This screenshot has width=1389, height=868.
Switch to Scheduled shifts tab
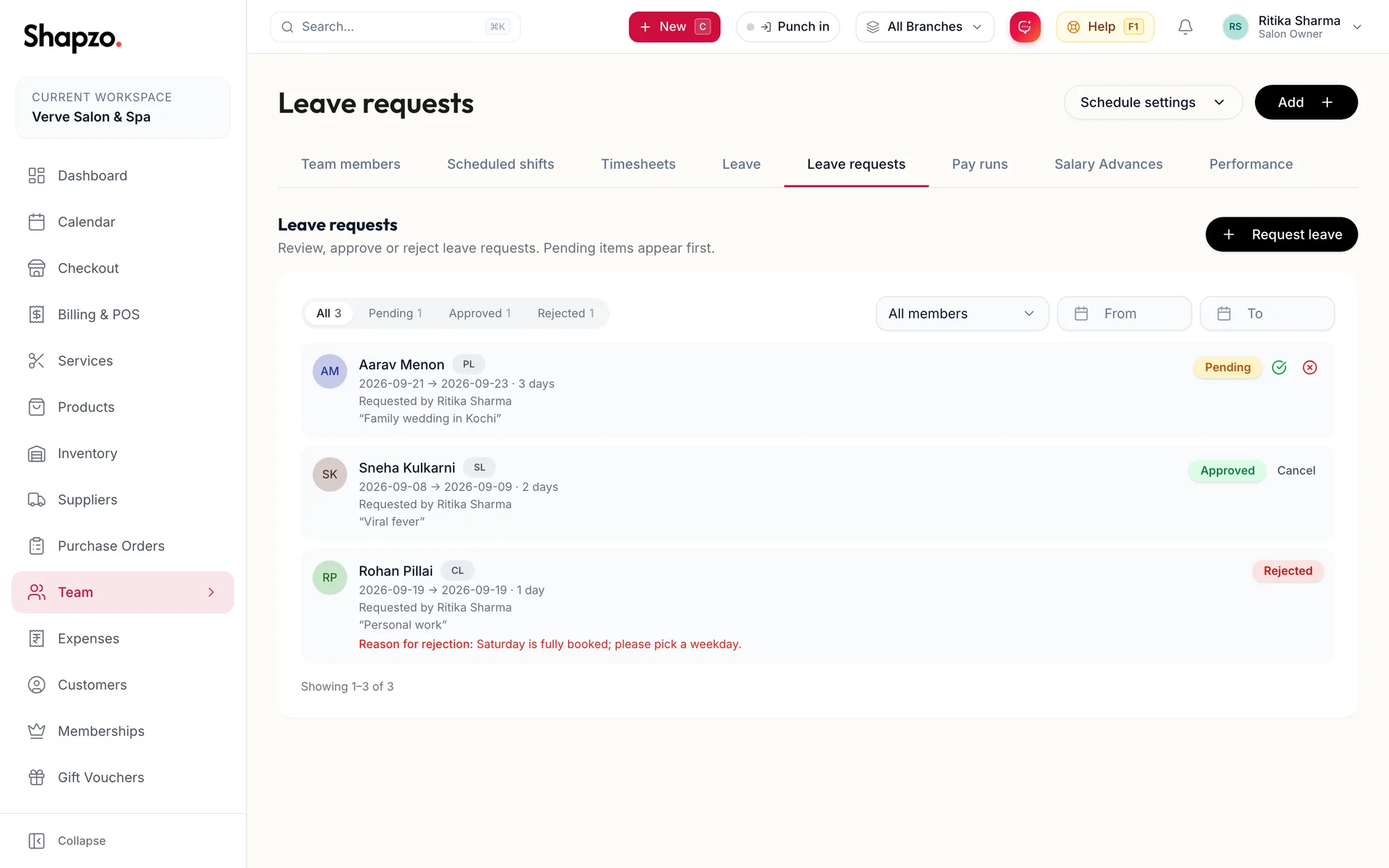pos(501,164)
